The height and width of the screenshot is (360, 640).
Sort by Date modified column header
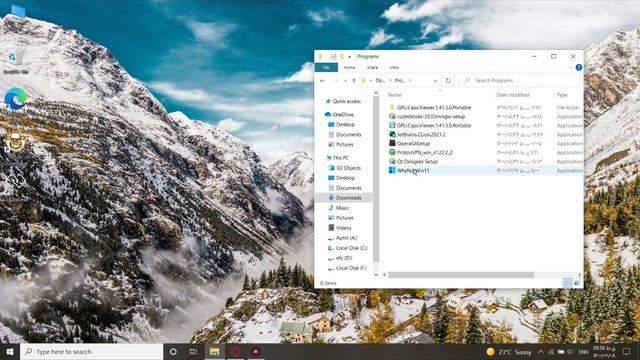click(x=513, y=95)
